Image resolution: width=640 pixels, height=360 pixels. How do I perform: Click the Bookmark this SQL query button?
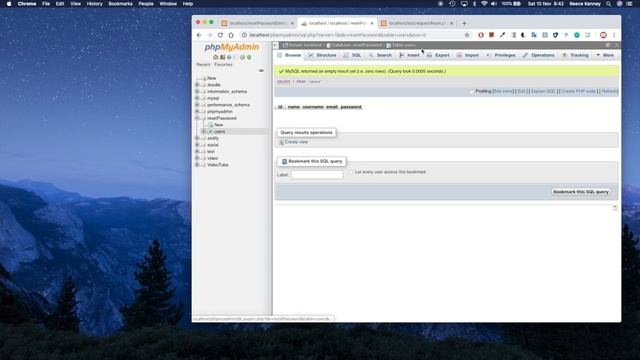pyautogui.click(x=581, y=192)
